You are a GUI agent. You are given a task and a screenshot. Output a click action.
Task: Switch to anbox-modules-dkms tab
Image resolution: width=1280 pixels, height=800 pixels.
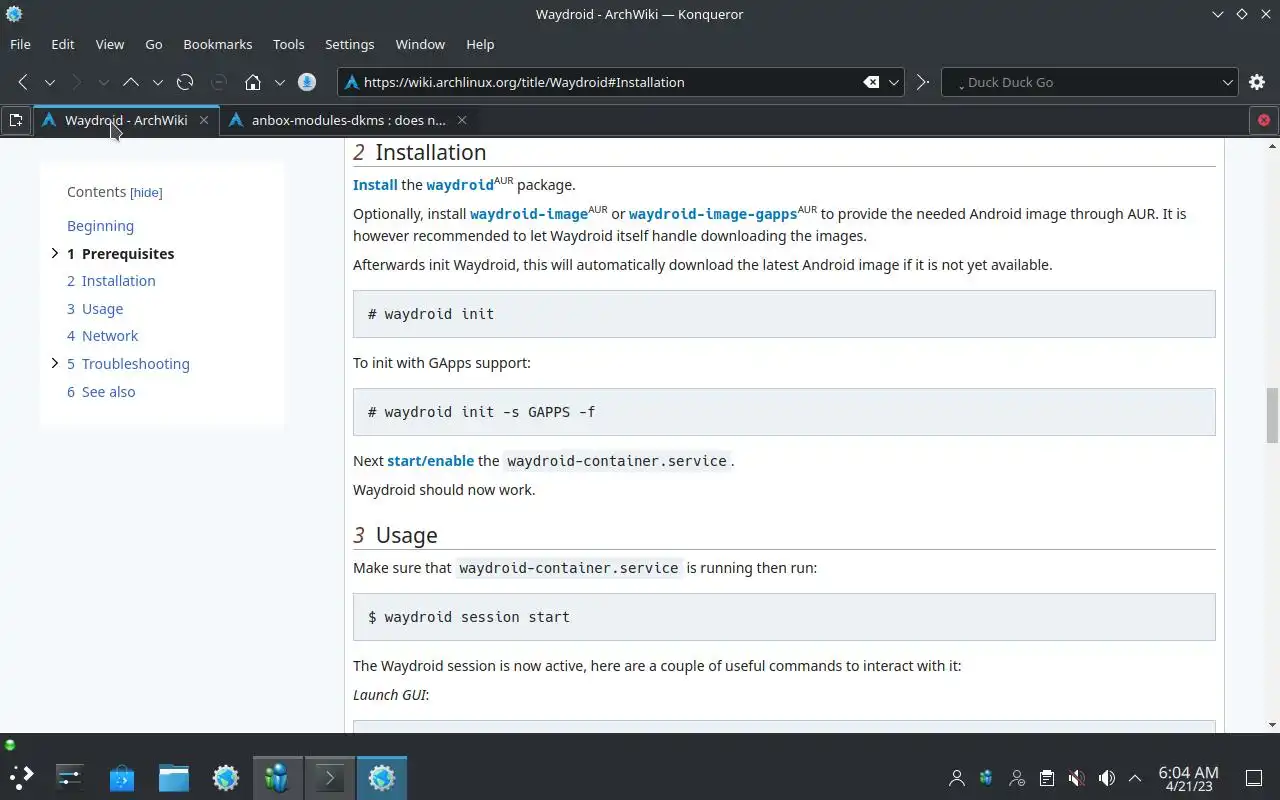tap(349, 120)
